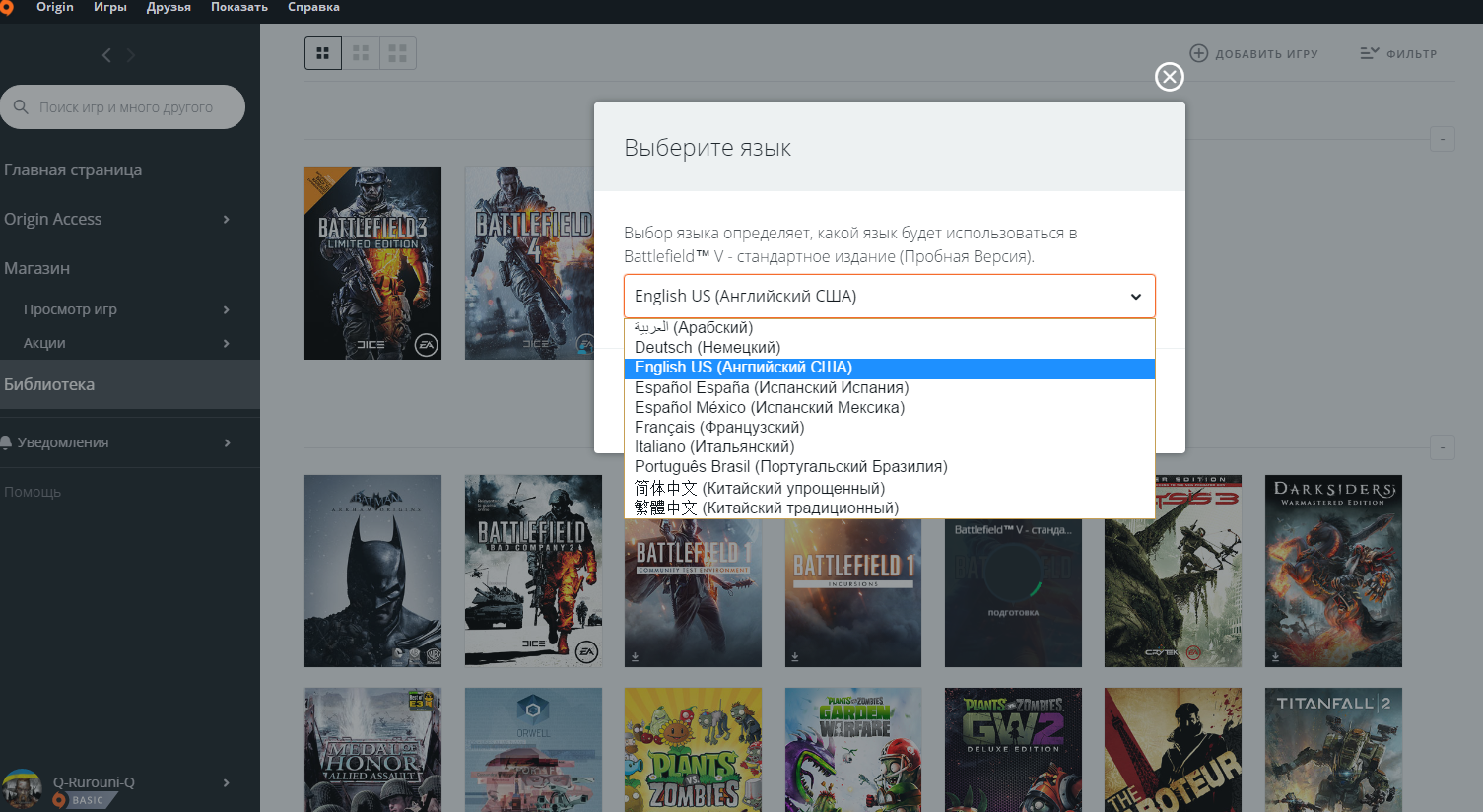Open Уведомления in the sidebar
1483x812 pixels.
point(63,442)
